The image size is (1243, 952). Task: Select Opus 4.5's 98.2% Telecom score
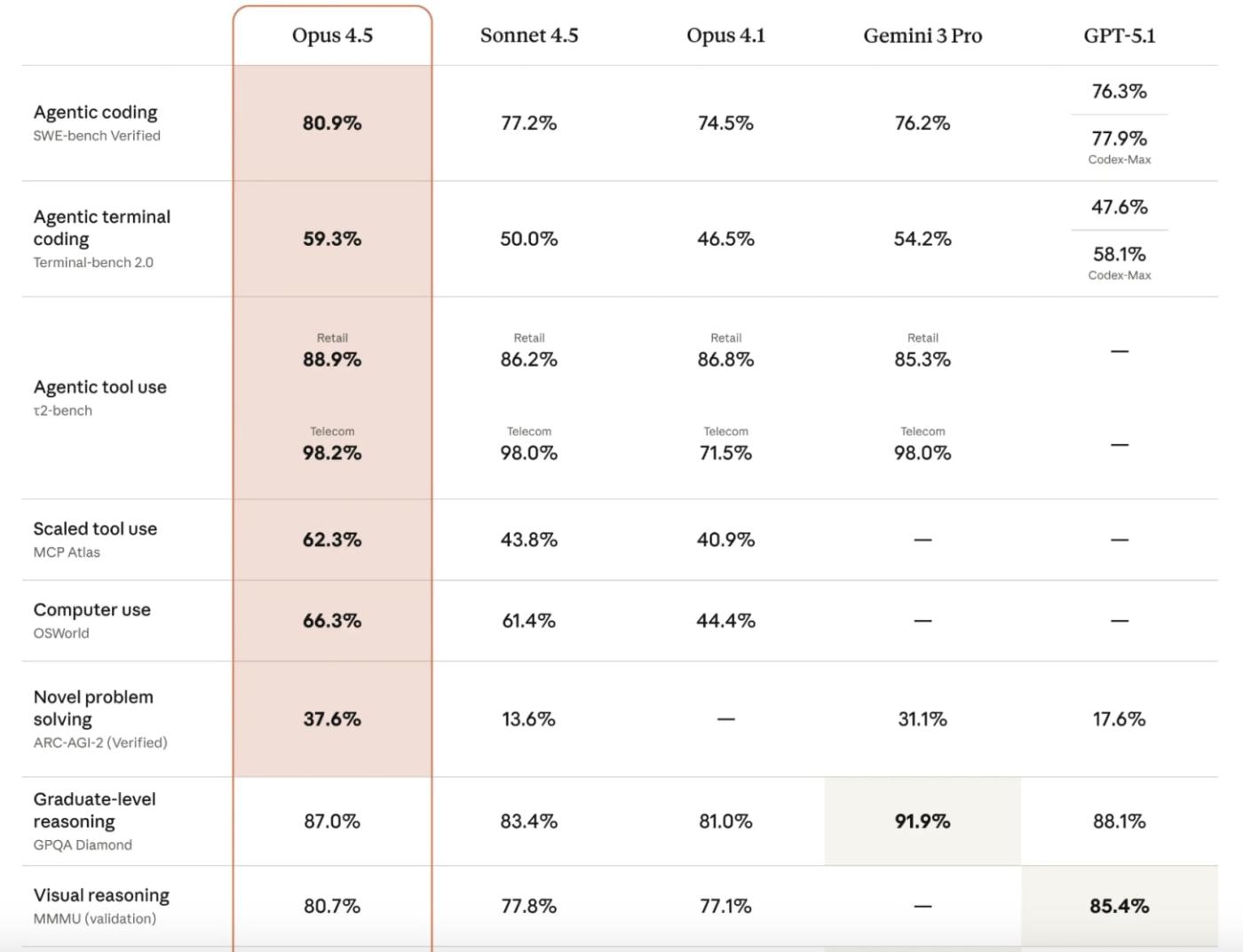click(x=332, y=453)
